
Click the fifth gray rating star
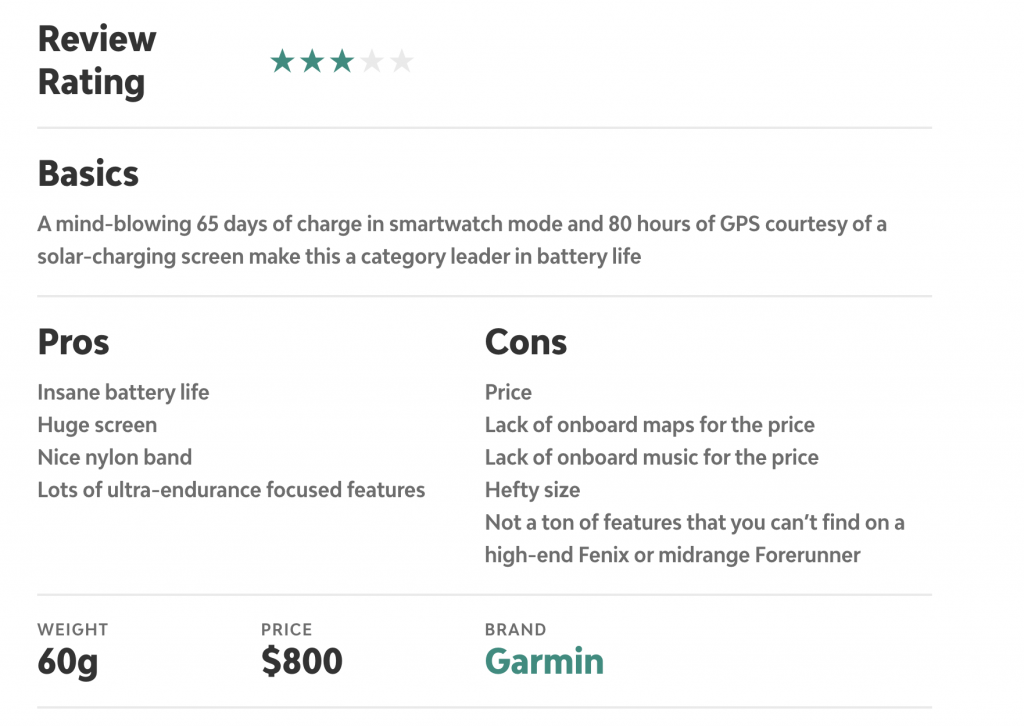click(402, 62)
